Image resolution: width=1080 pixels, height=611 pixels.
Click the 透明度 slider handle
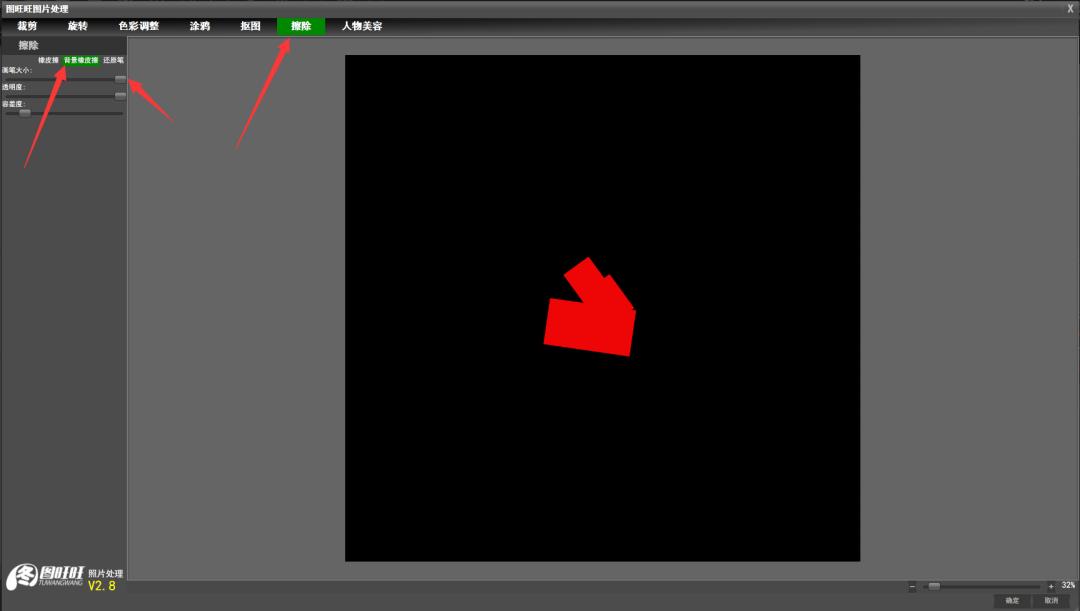(x=121, y=96)
